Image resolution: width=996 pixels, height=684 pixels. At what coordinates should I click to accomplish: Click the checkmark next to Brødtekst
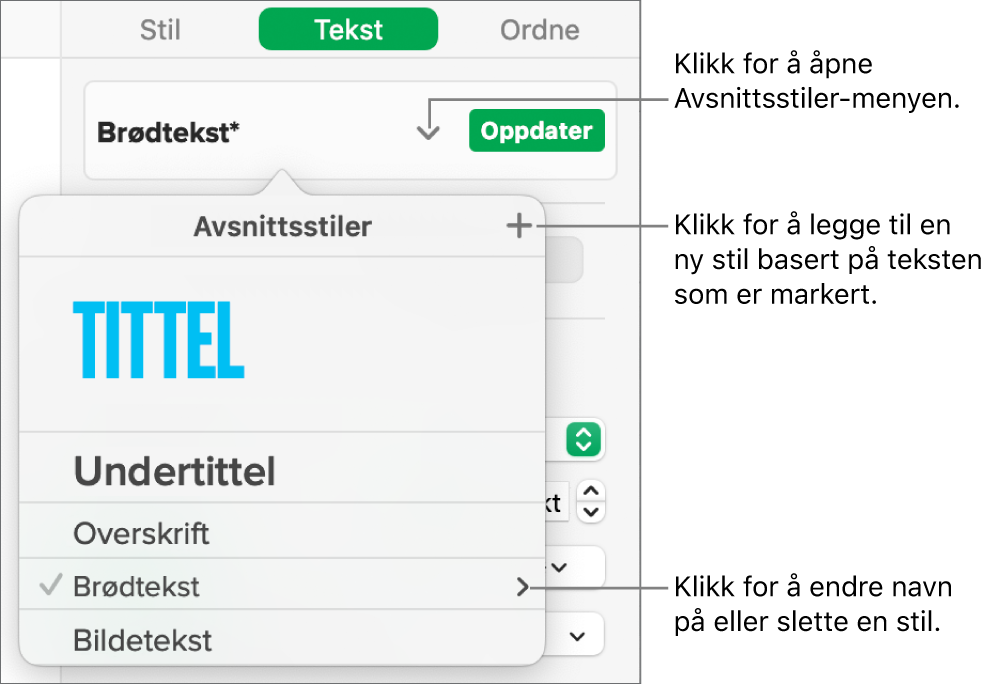click(x=51, y=585)
